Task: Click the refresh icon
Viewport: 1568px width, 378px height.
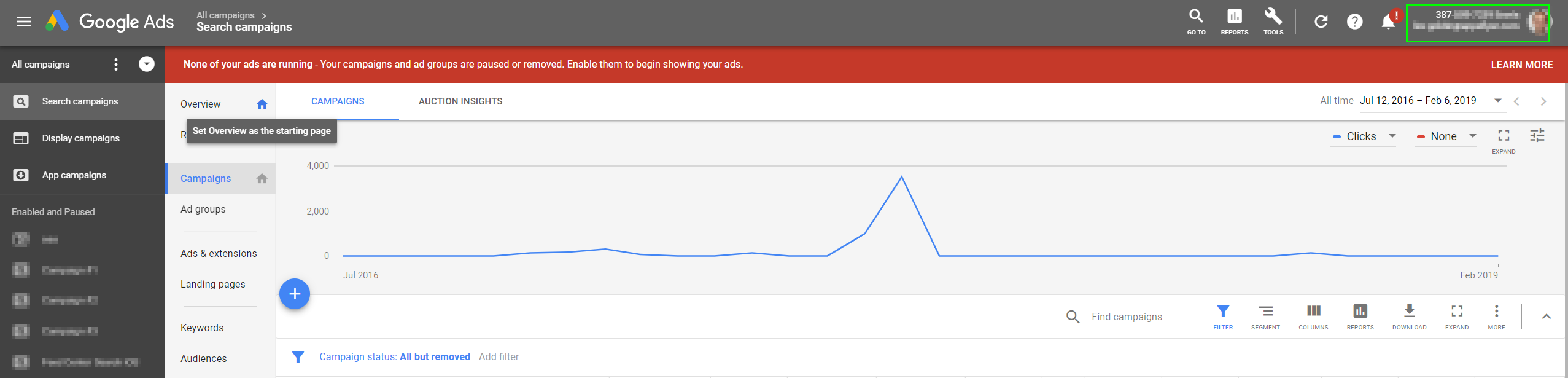Action: click(1321, 22)
